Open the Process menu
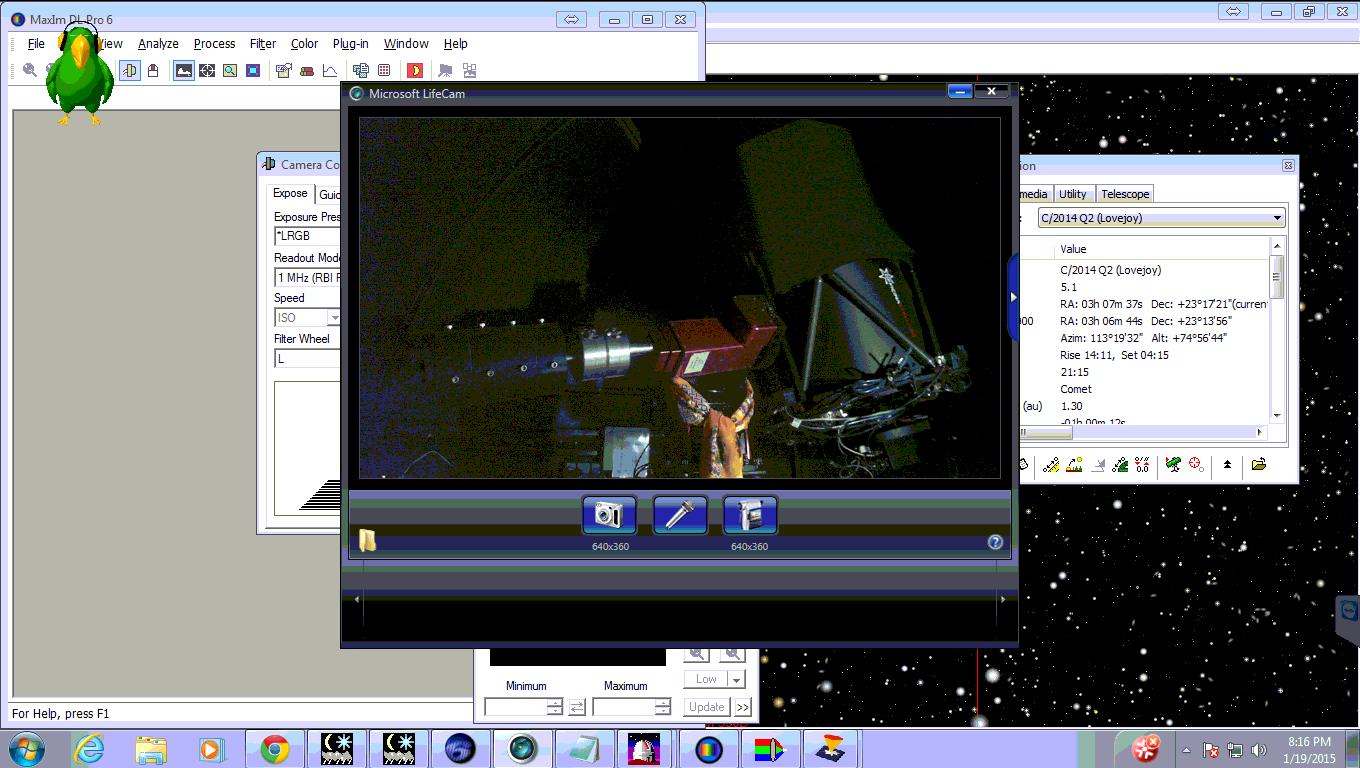 (x=214, y=44)
